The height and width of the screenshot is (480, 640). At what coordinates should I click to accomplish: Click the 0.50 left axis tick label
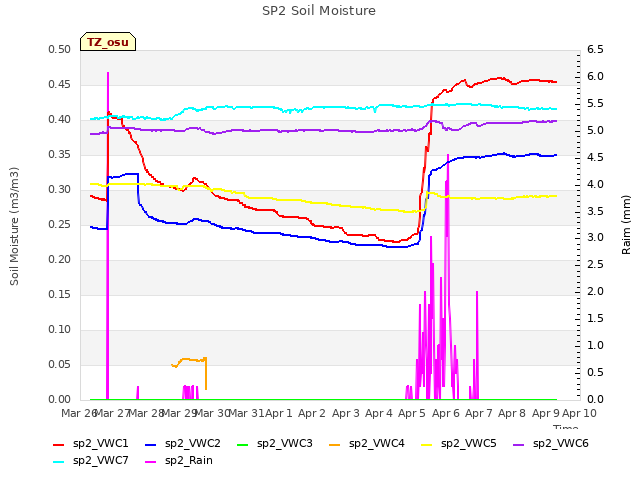click(60, 49)
